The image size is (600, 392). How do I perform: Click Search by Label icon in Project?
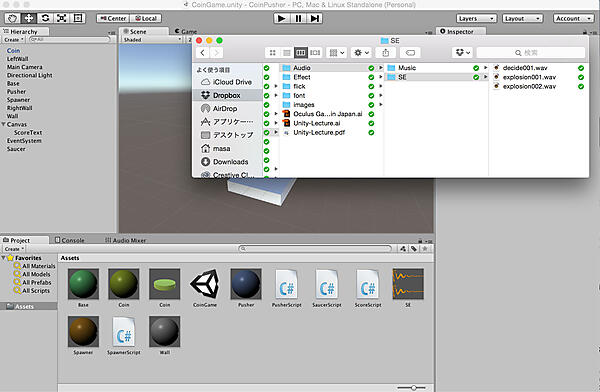click(414, 249)
